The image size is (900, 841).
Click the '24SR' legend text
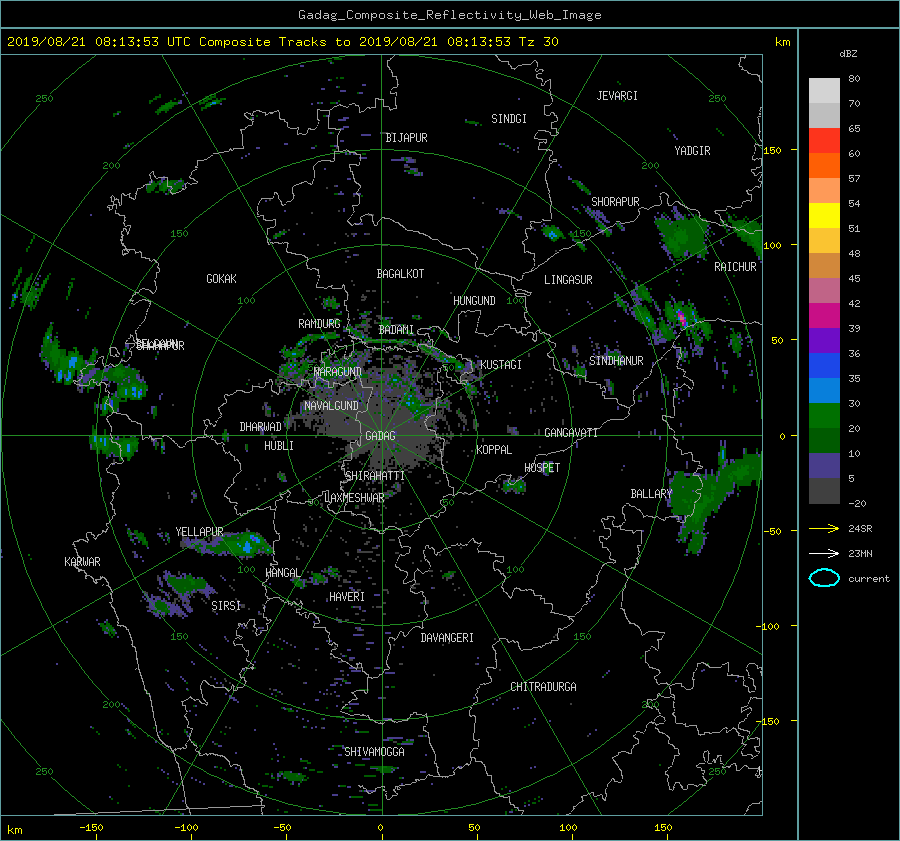click(x=860, y=529)
